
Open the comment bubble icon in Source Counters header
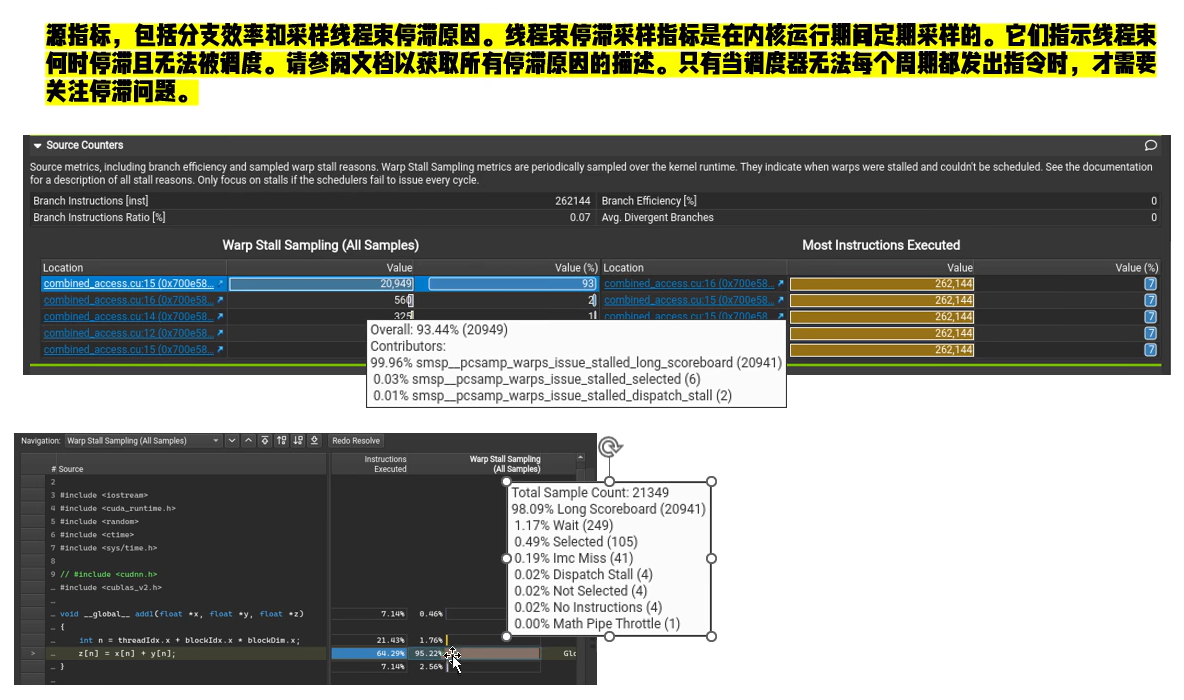(x=1150, y=145)
